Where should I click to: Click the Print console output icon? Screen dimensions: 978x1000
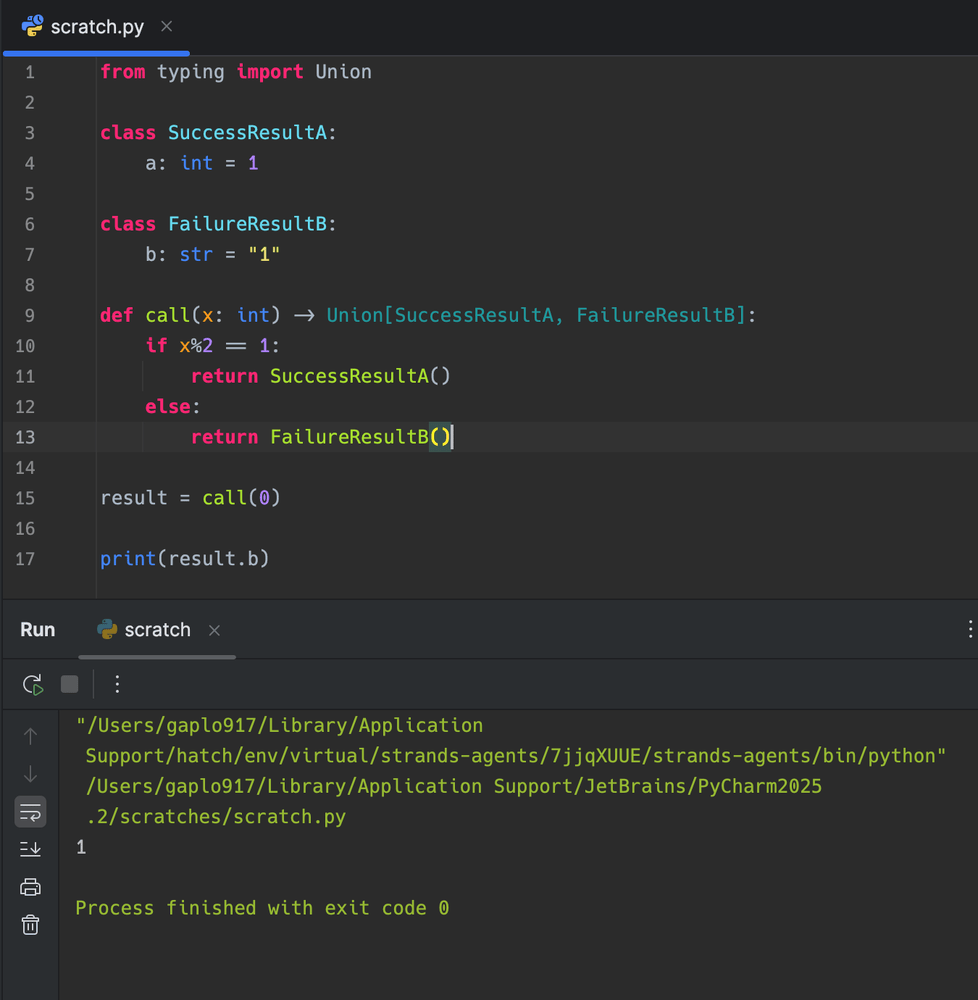pos(30,887)
